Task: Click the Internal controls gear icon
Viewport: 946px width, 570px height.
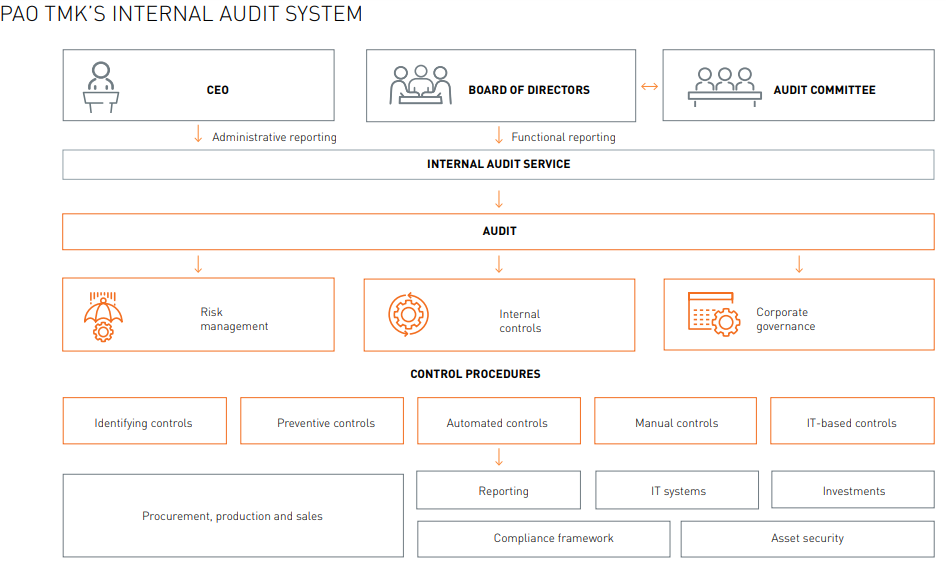Action: click(x=408, y=314)
